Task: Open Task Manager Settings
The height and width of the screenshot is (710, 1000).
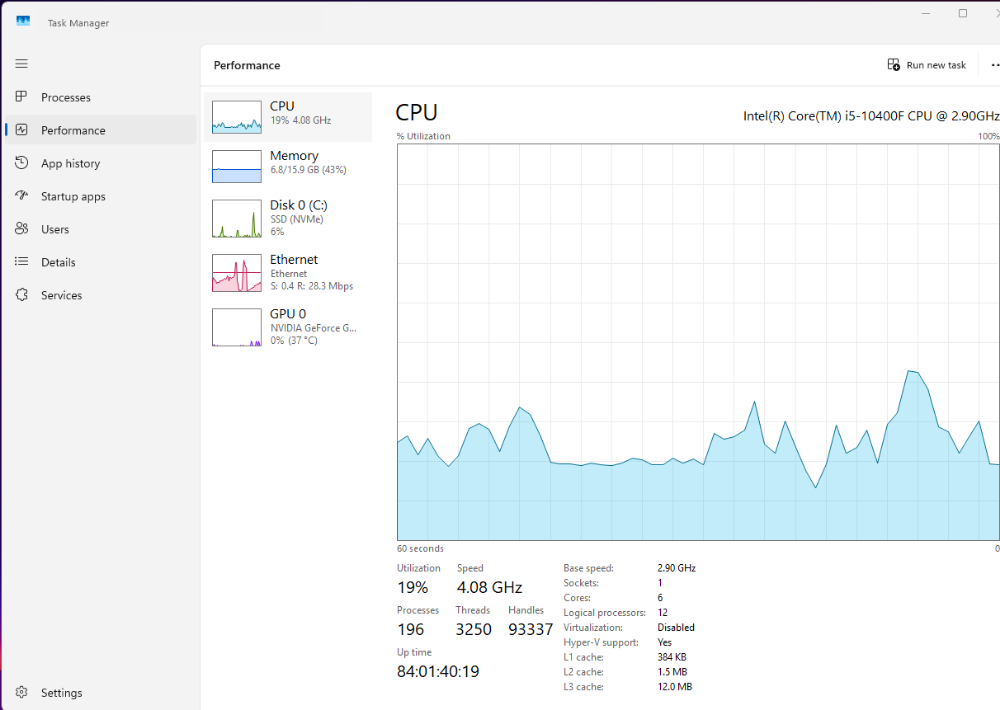Action: coord(101,692)
